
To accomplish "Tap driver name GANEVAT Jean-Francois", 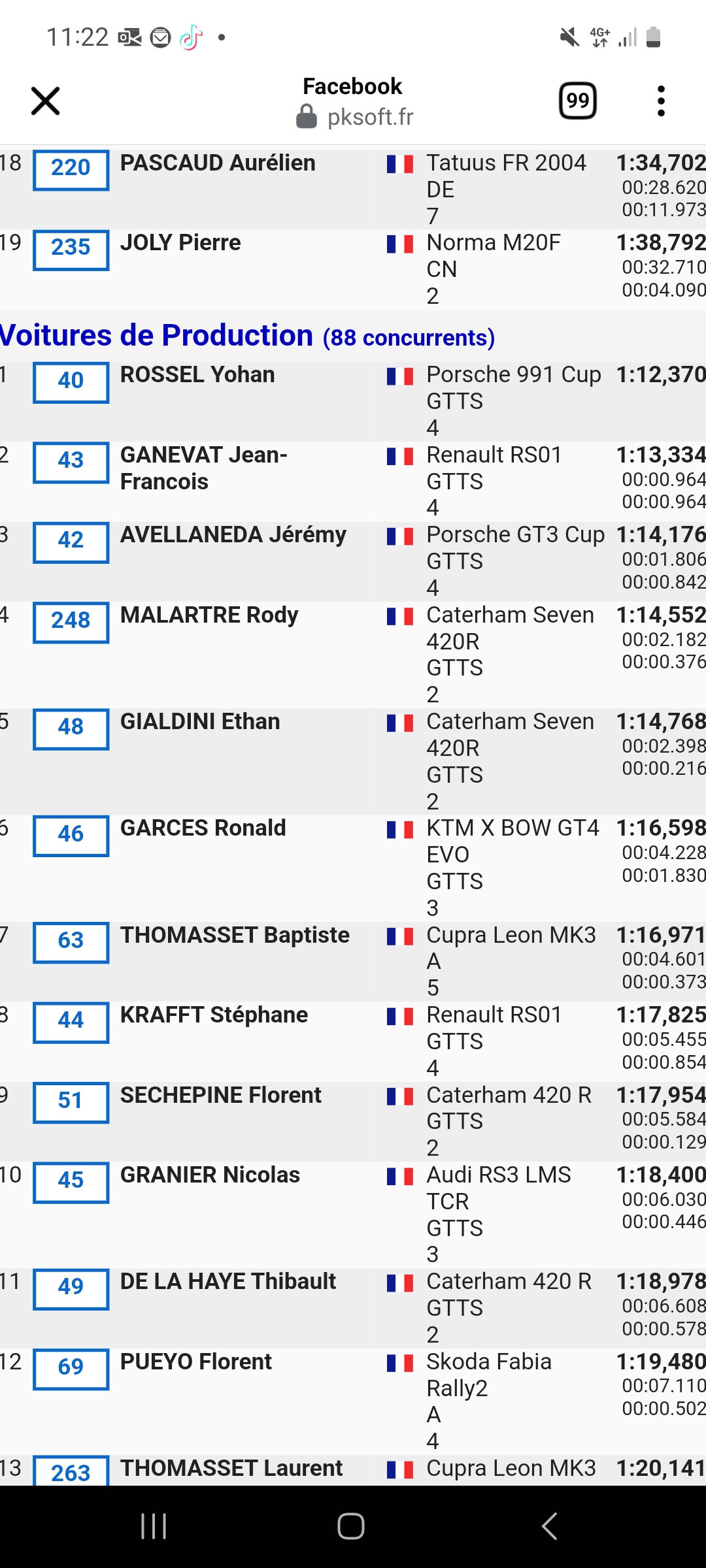I will 204,468.
